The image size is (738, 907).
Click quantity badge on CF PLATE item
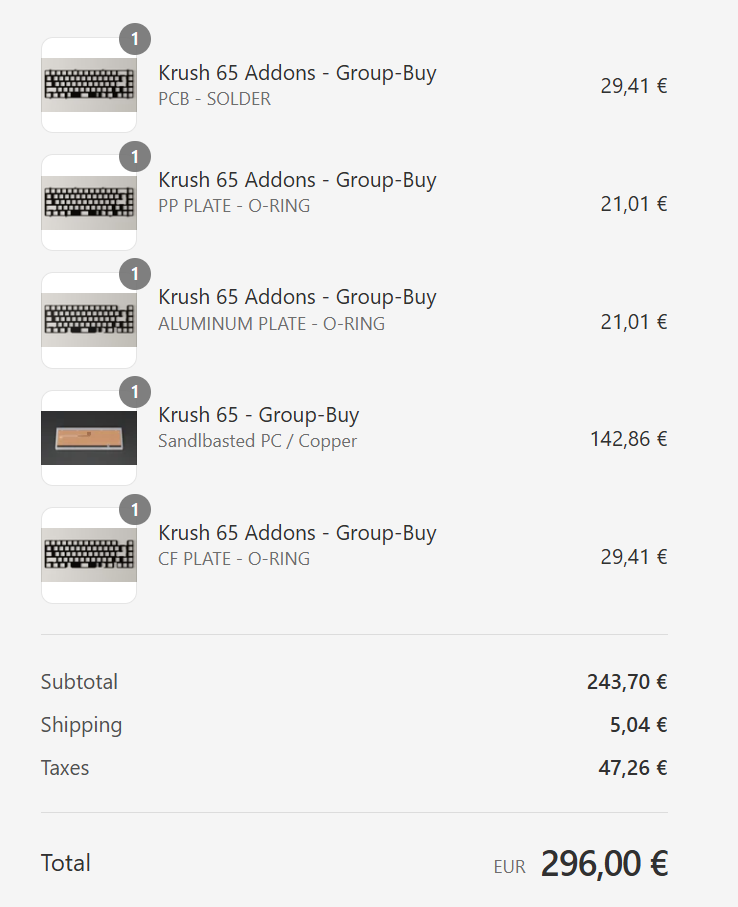pos(135,510)
